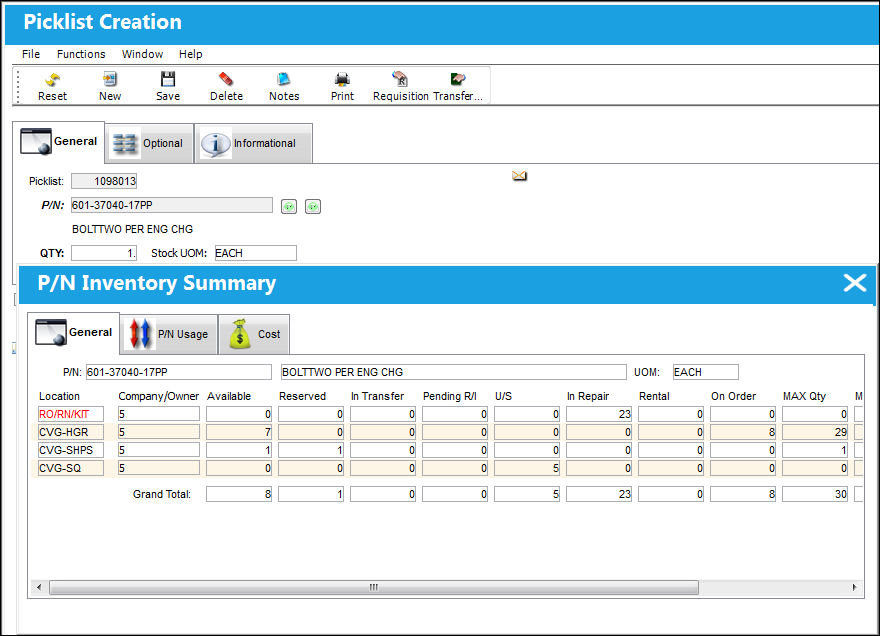Select the RO/RN/KIT location row

click(71, 414)
